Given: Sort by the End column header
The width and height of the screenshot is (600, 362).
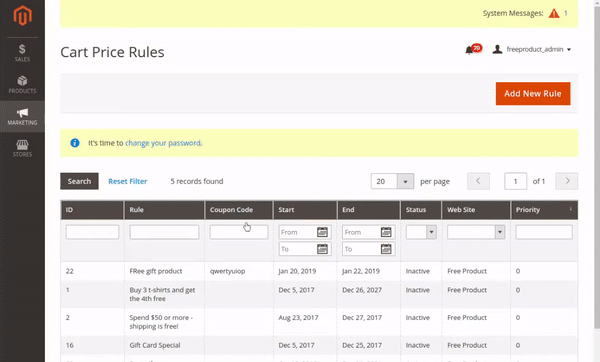Looking at the screenshot, I should tap(368, 210).
